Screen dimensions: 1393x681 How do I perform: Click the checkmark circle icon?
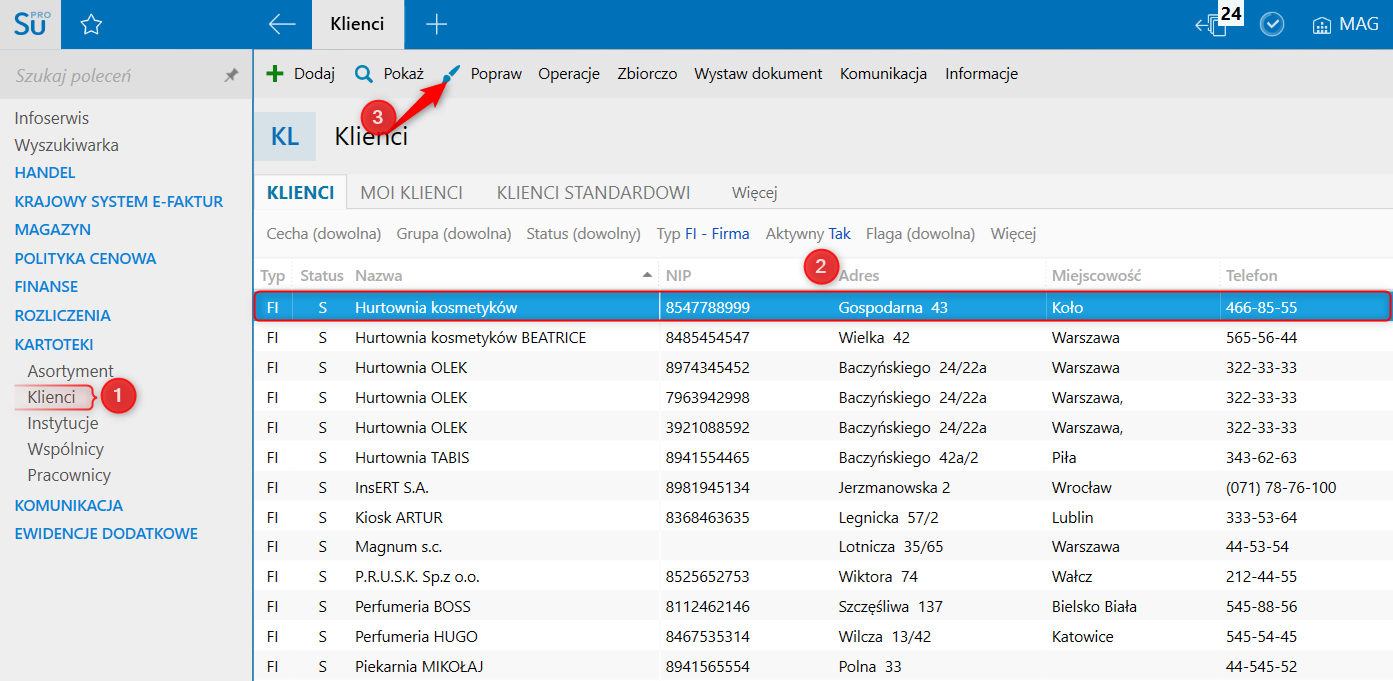(1271, 25)
